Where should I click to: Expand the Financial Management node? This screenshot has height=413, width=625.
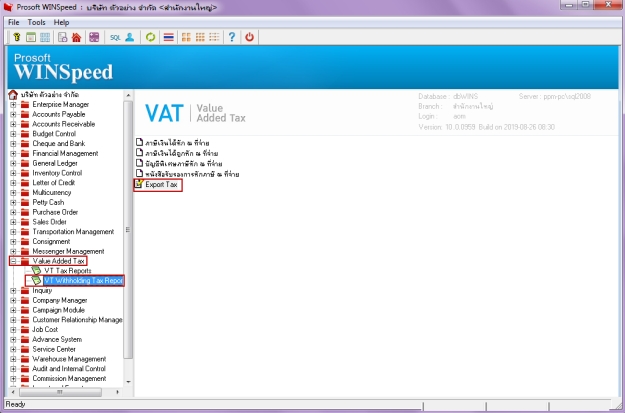[14, 153]
